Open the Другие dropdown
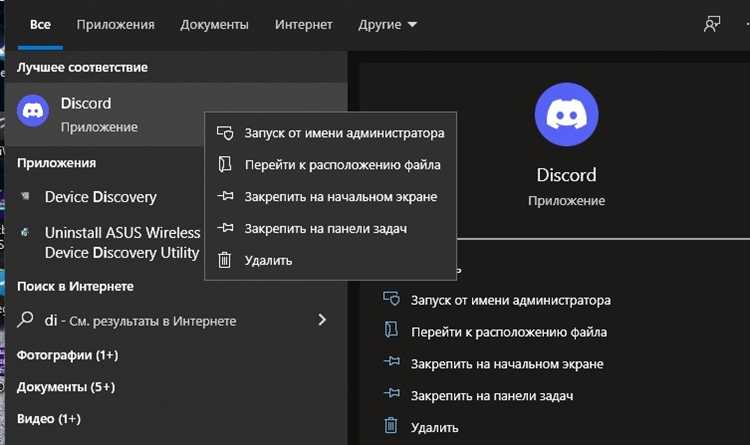This screenshot has height=445, width=750. [x=387, y=24]
